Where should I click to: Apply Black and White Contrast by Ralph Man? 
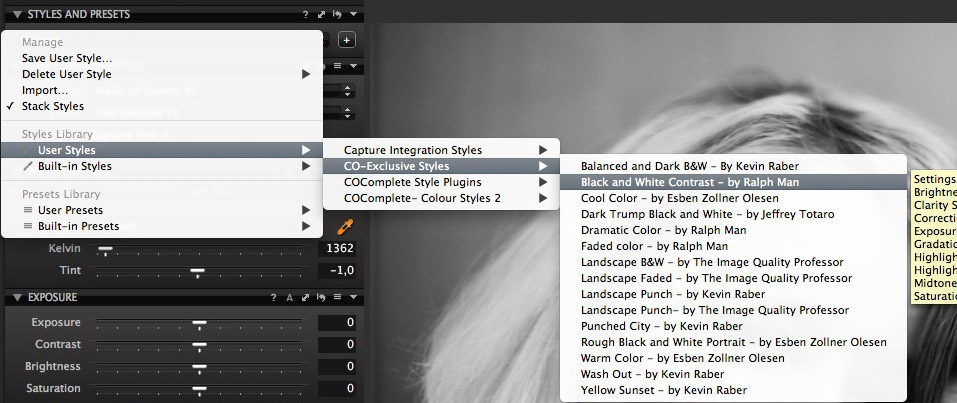(x=734, y=182)
